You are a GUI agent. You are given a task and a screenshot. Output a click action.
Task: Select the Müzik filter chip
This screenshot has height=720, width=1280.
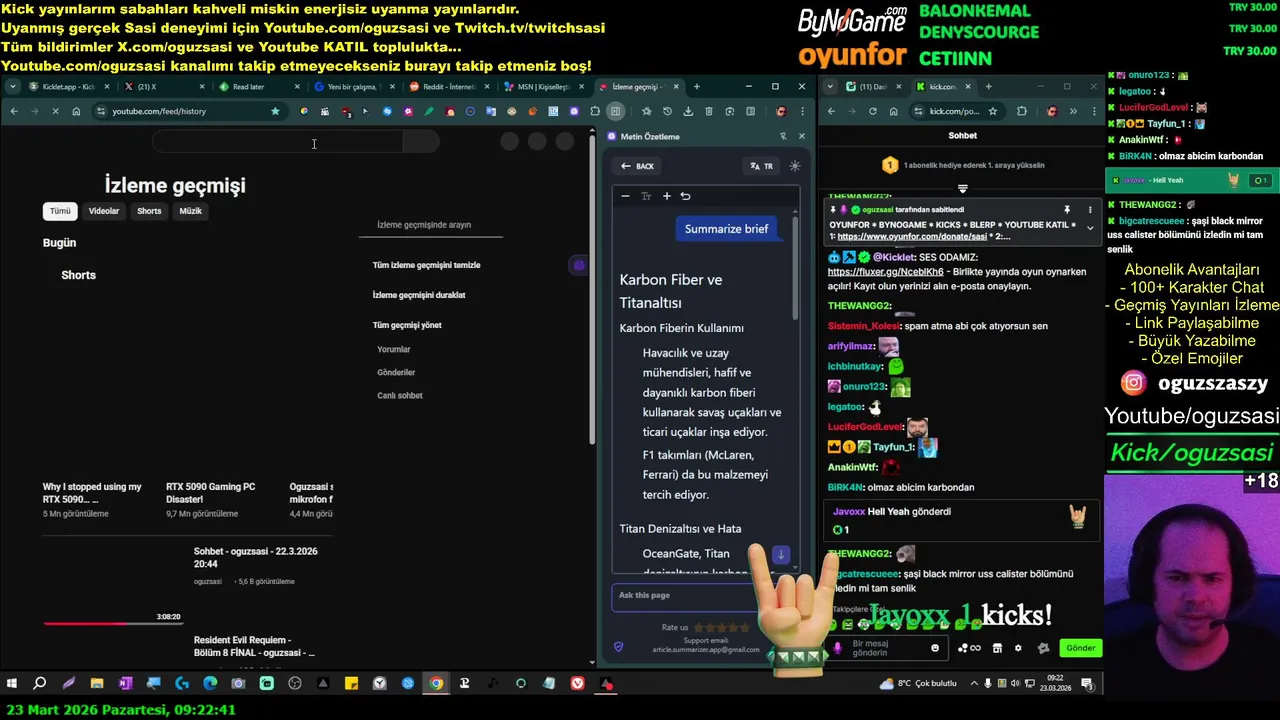190,211
